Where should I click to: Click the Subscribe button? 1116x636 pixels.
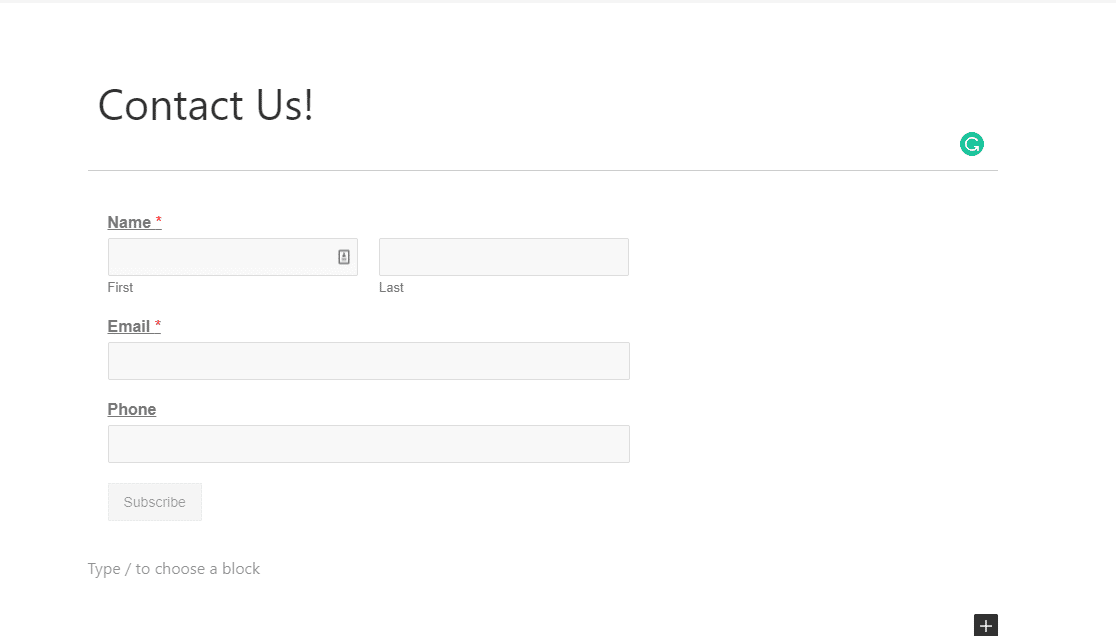click(x=154, y=501)
